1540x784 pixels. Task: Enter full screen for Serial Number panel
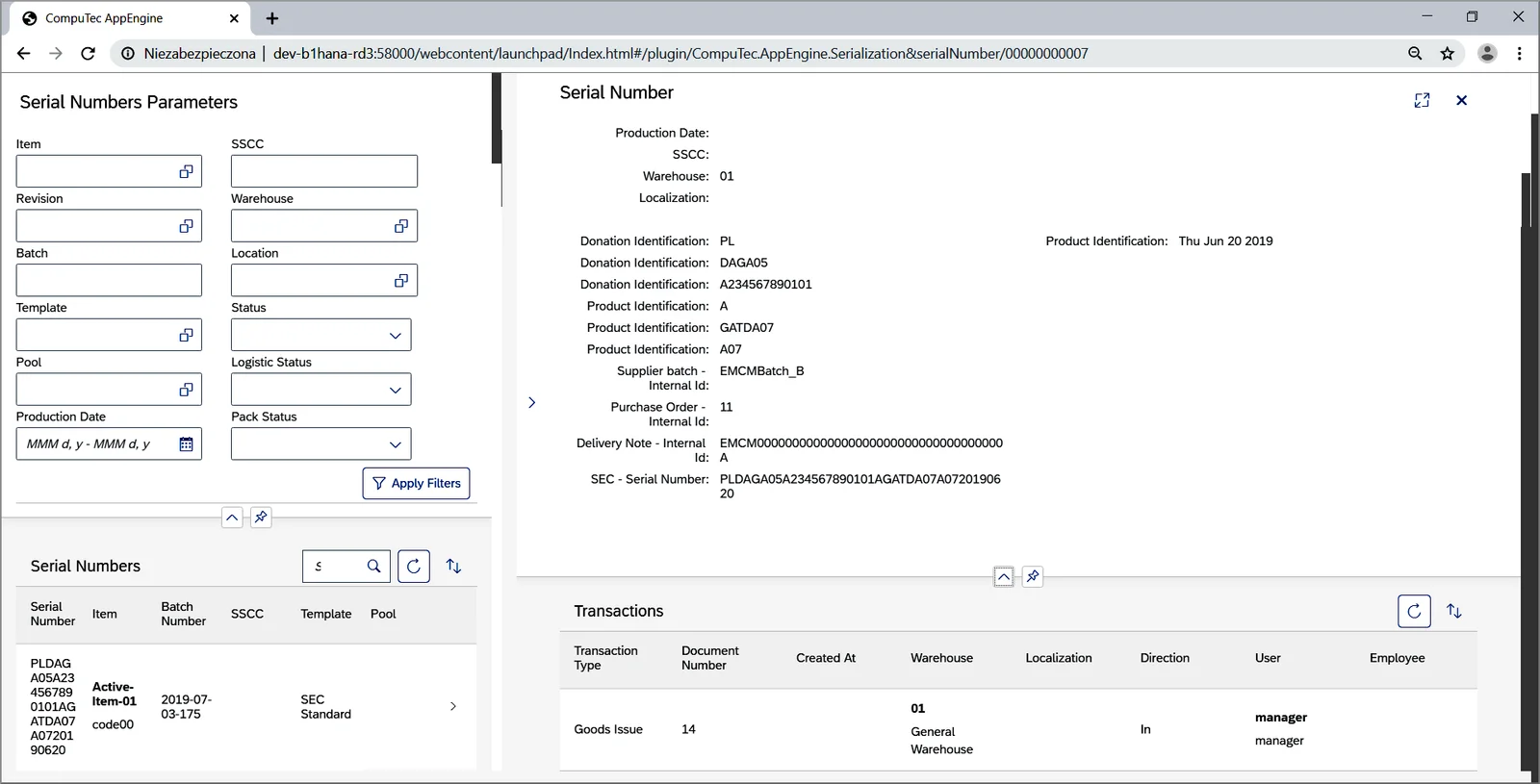tap(1422, 100)
